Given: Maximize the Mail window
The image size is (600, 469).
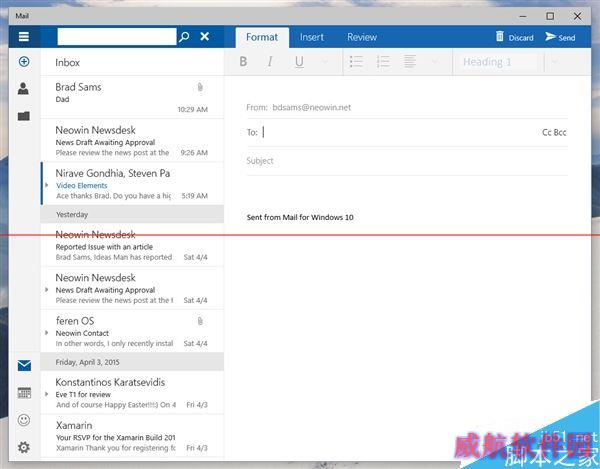Looking at the screenshot, I should (550, 16).
